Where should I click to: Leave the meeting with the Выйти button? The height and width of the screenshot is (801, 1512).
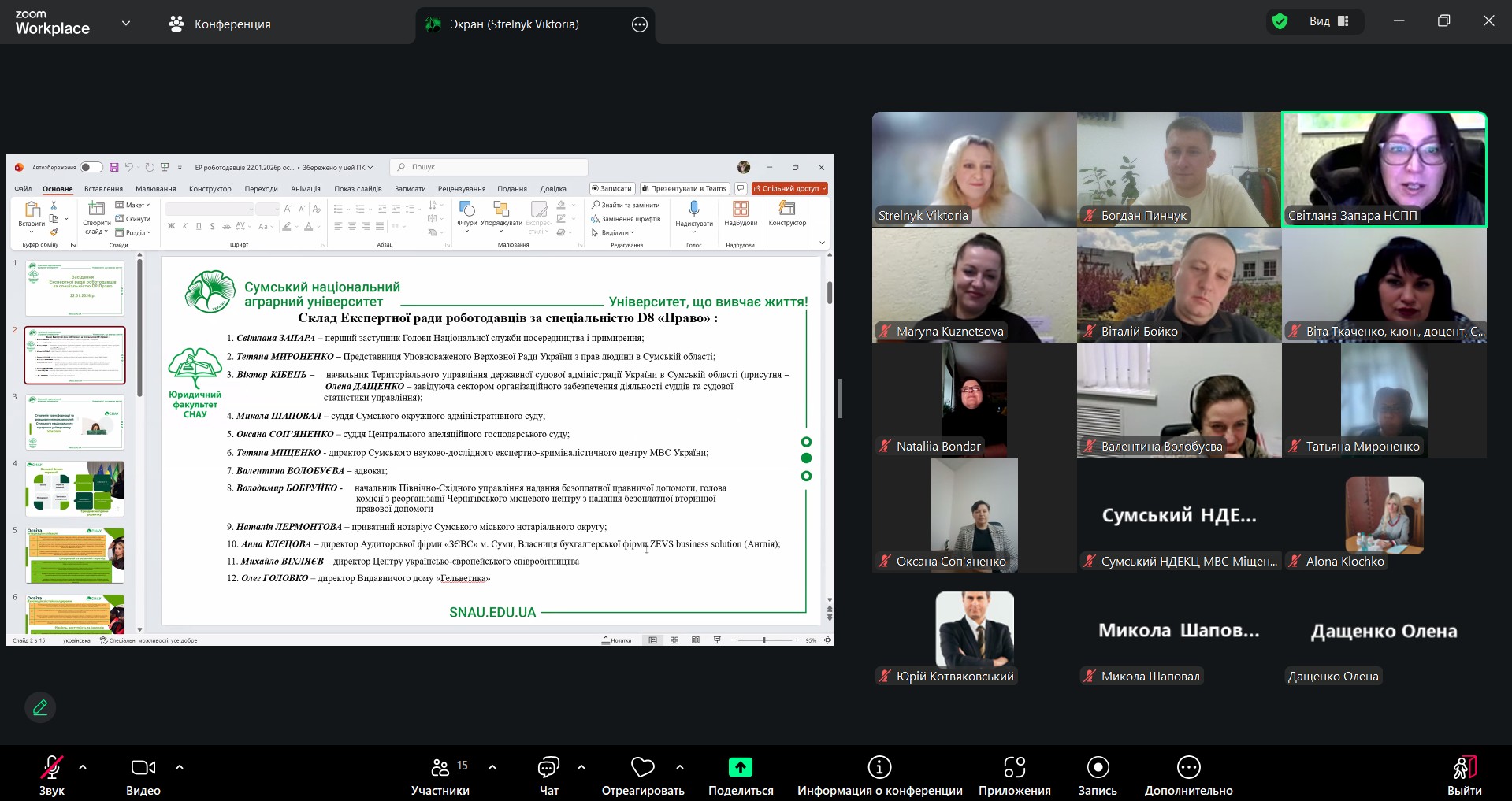[x=1464, y=775]
